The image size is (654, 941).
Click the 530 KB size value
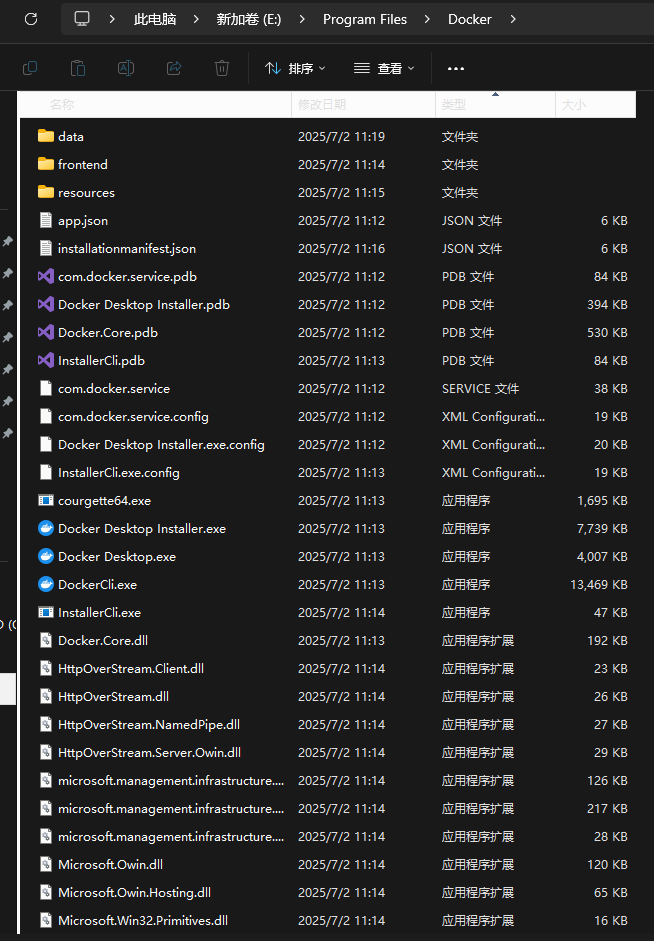click(607, 332)
